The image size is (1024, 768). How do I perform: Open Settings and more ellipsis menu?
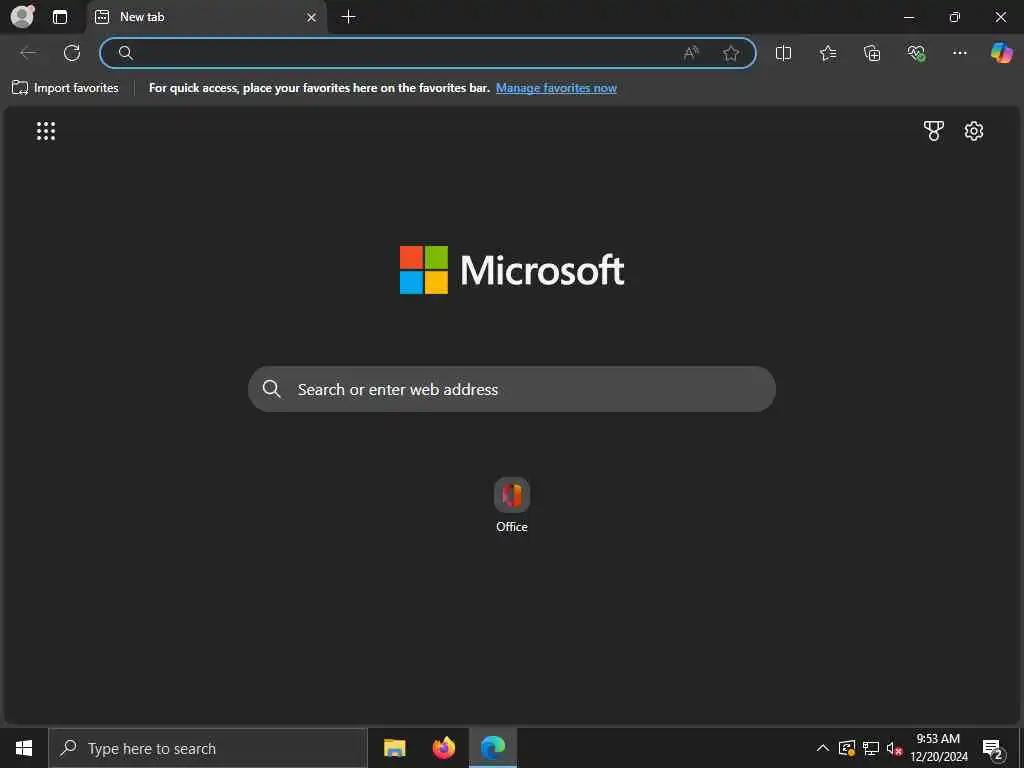click(959, 53)
